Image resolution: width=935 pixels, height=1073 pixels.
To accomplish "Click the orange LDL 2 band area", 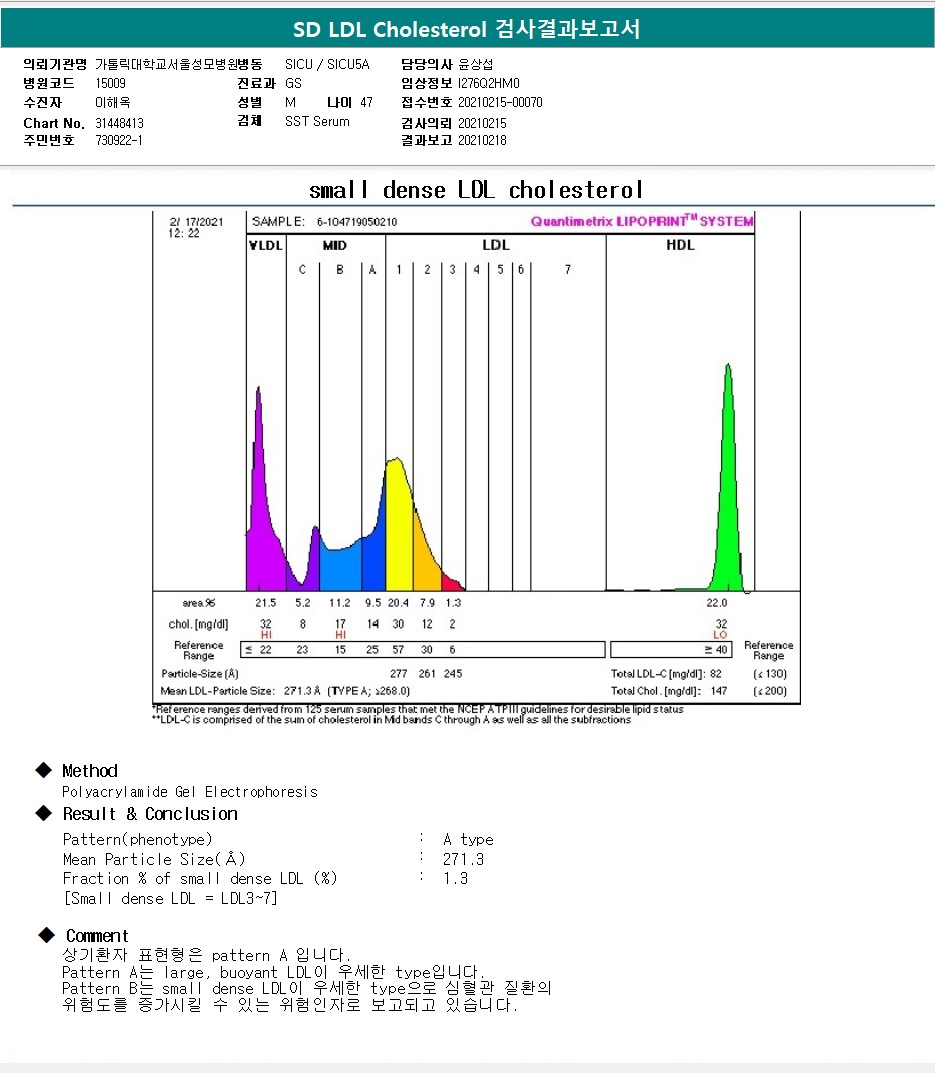I will 426,561.
